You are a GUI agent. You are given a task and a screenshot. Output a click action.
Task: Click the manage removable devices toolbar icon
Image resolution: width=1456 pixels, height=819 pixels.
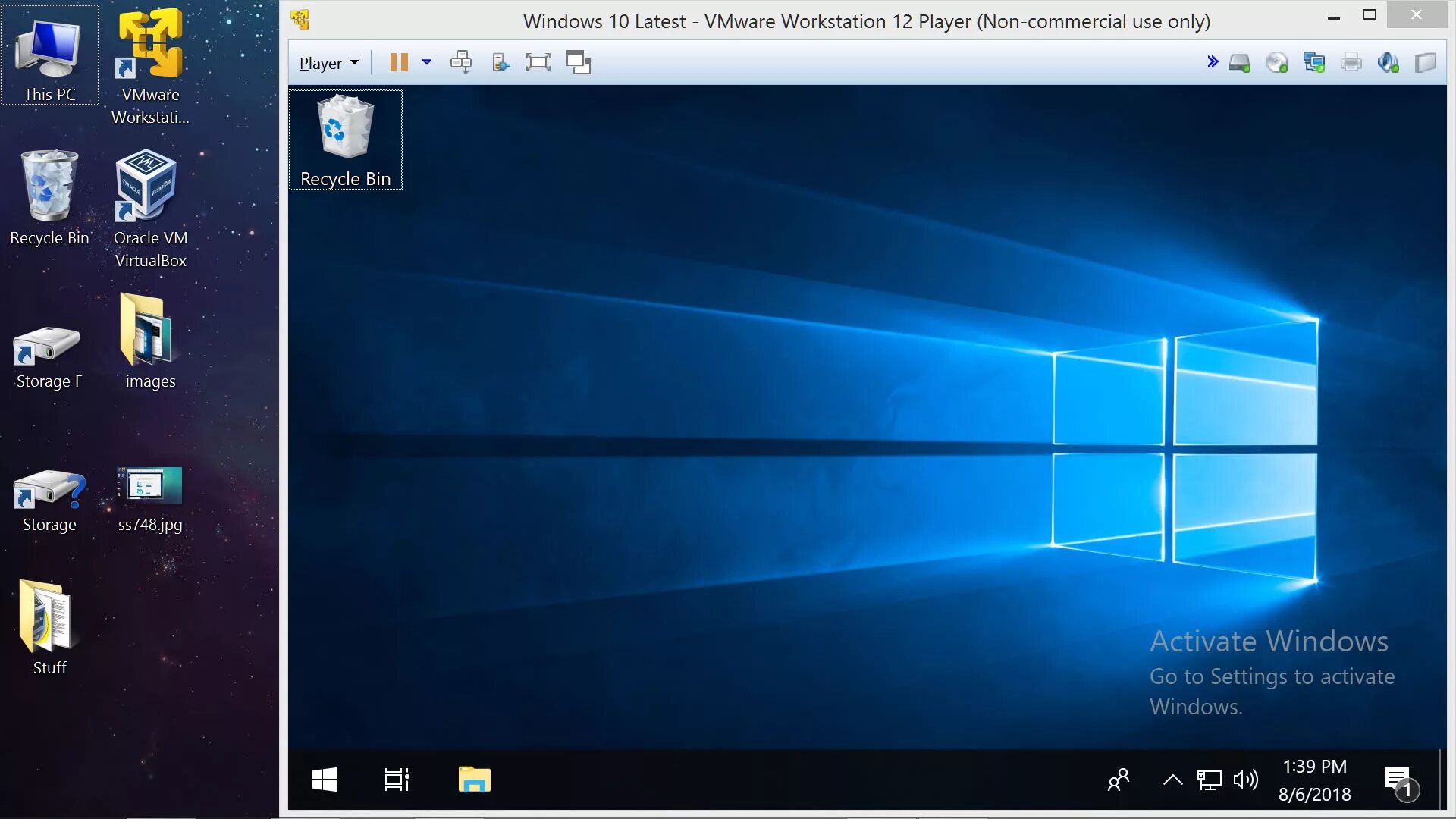coord(500,62)
